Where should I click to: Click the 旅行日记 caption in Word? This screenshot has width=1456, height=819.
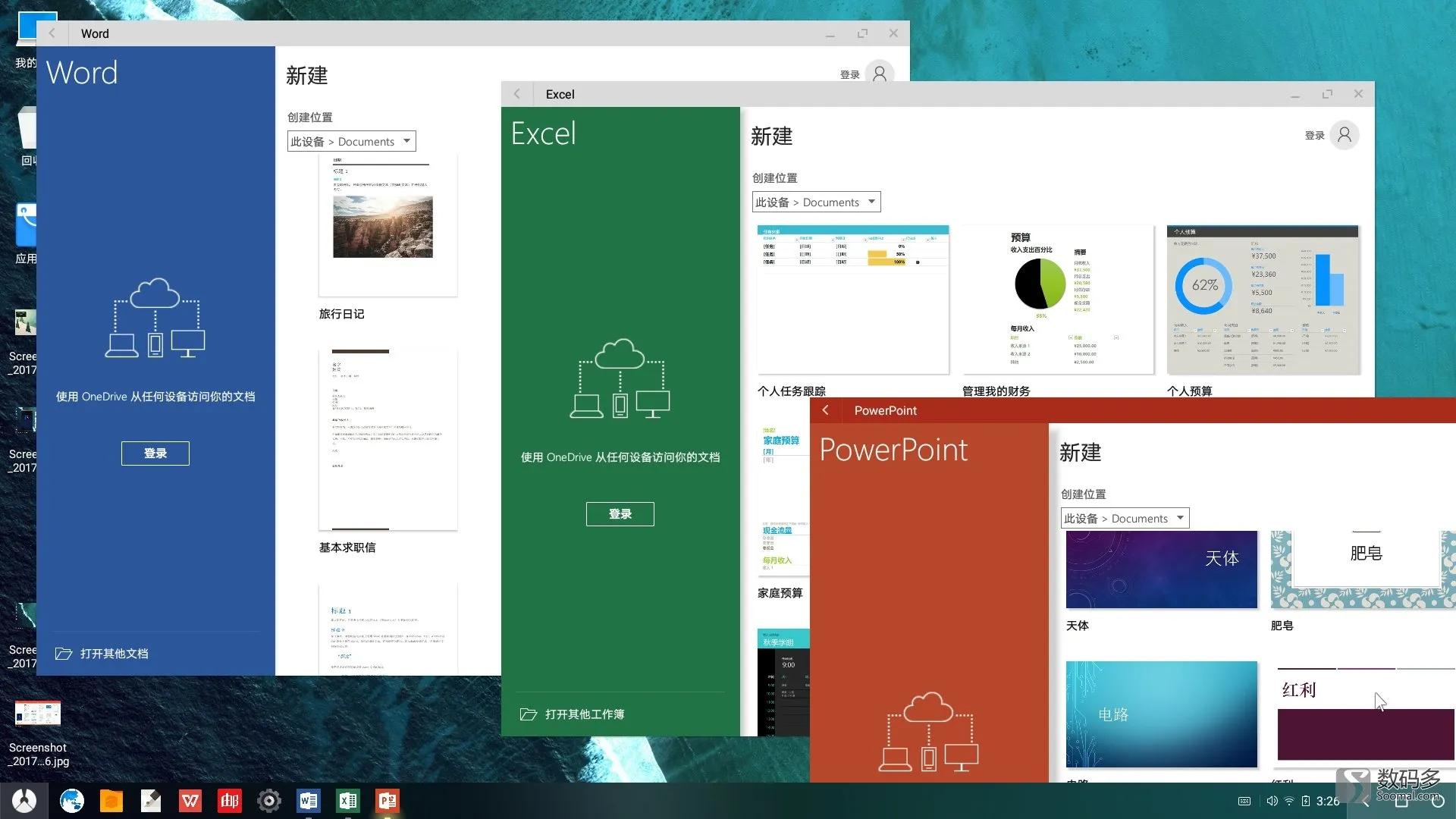click(x=342, y=314)
